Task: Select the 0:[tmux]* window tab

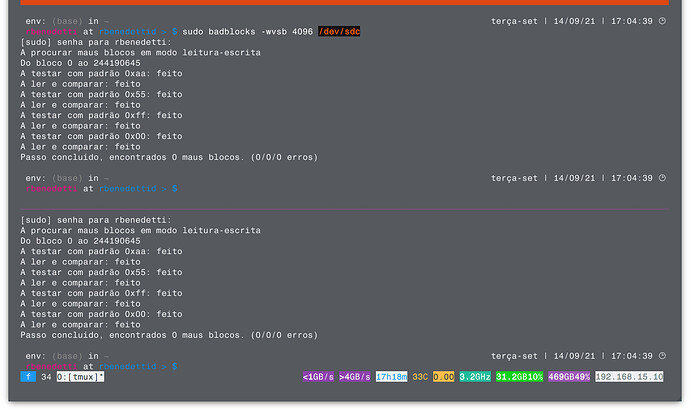Action: click(x=80, y=377)
